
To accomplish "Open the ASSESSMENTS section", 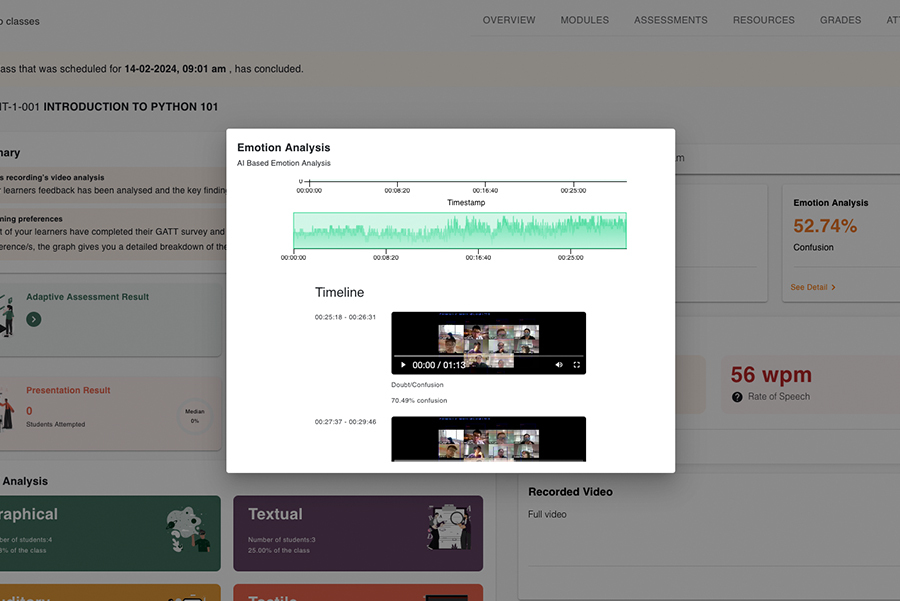I will (x=670, y=19).
